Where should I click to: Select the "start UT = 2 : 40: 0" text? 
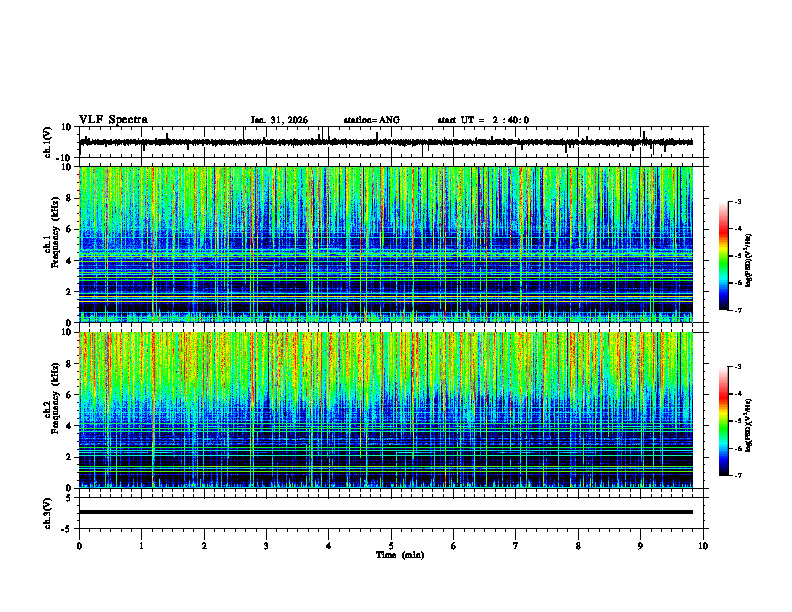coord(483,120)
